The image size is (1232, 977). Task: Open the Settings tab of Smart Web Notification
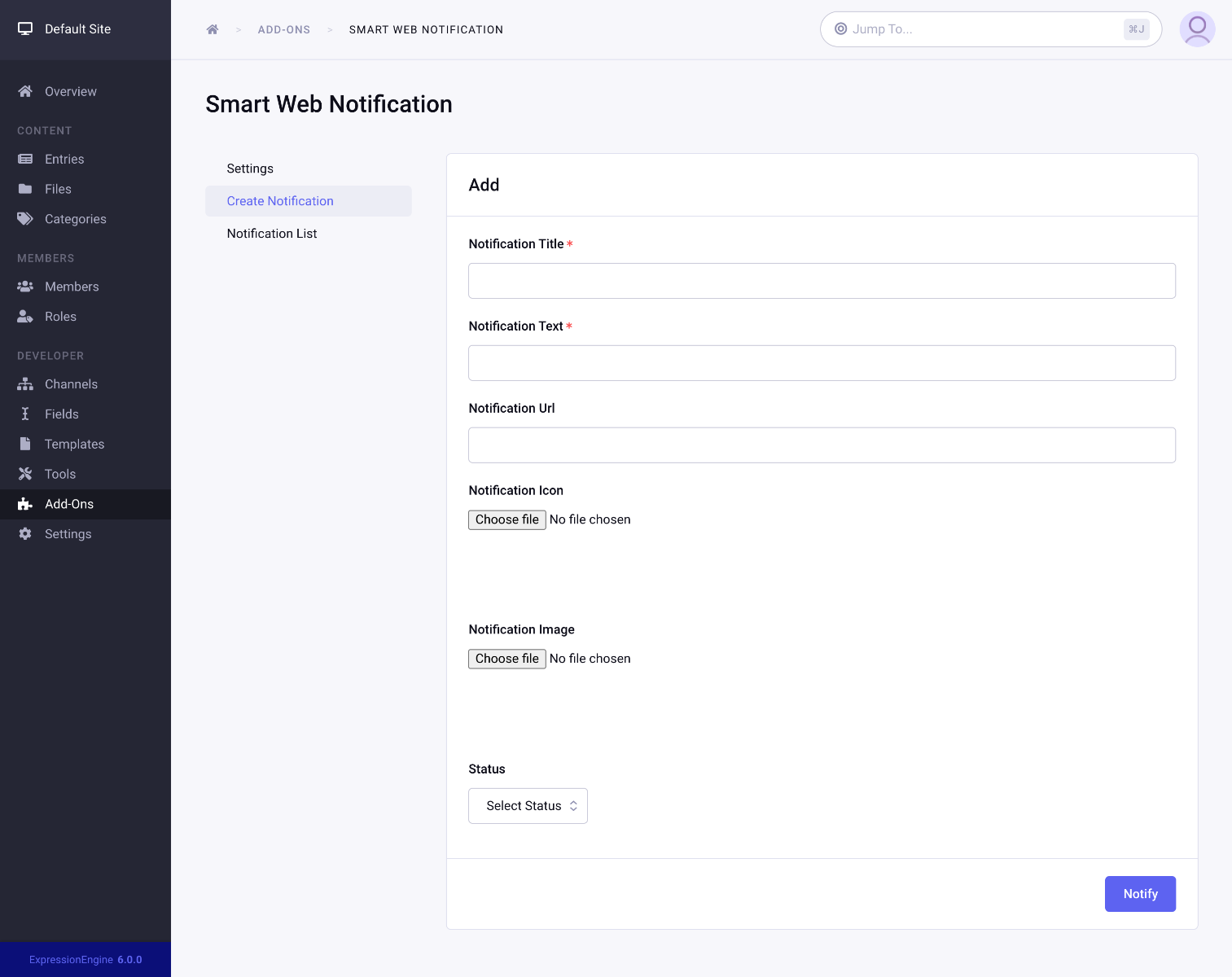pos(250,169)
